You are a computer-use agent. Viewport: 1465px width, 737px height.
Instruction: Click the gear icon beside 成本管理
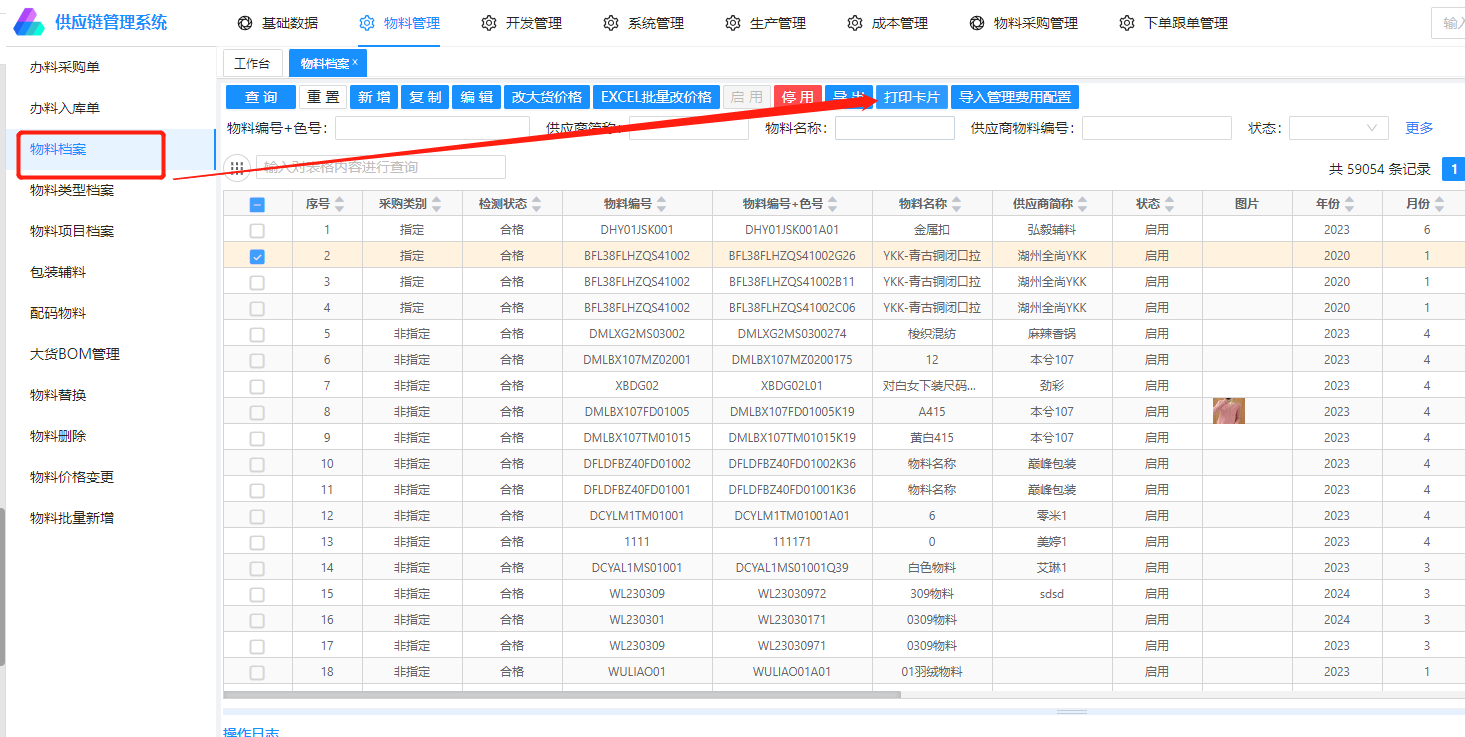(855, 23)
